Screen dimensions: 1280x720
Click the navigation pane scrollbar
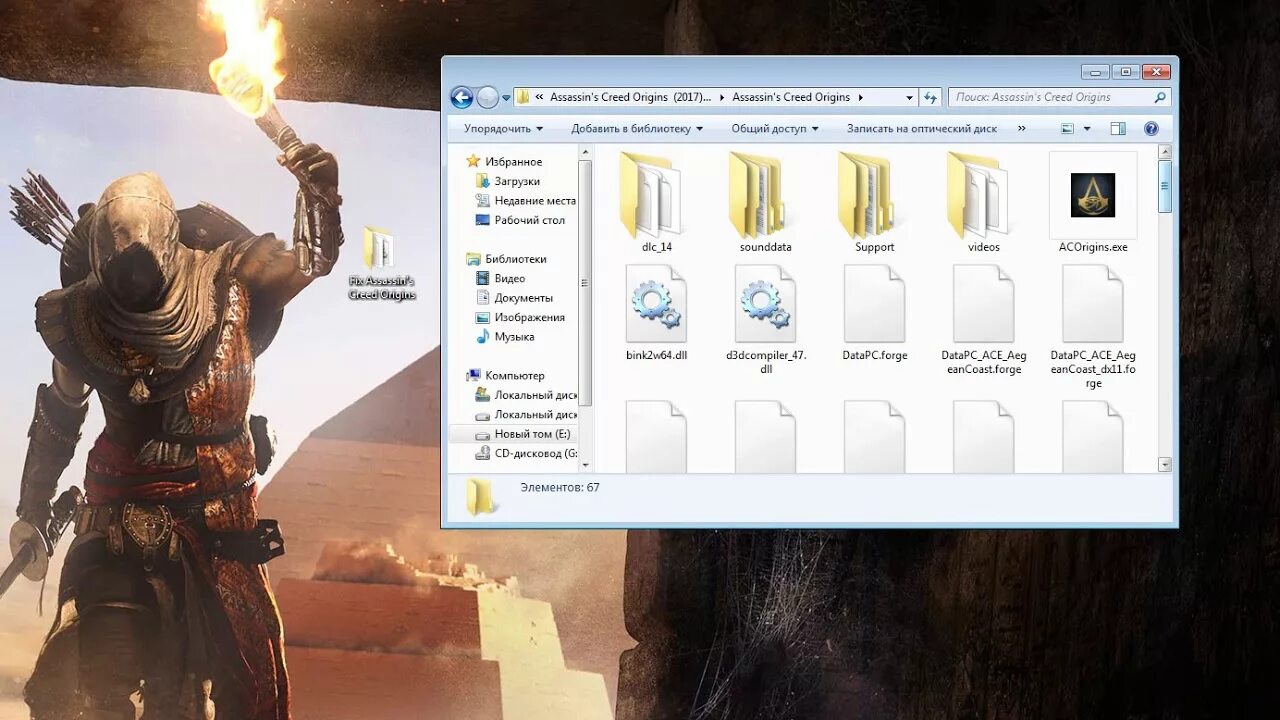click(x=586, y=284)
